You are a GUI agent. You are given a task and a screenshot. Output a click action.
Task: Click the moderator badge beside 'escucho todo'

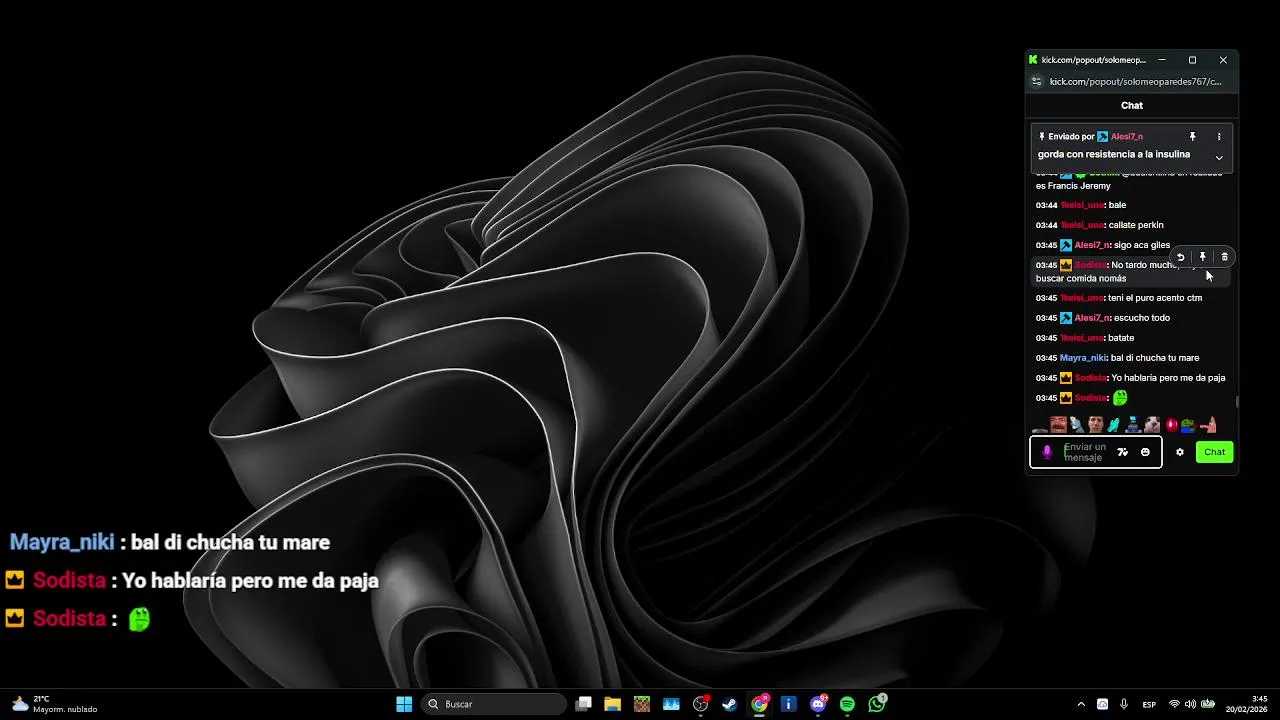click(1066, 318)
